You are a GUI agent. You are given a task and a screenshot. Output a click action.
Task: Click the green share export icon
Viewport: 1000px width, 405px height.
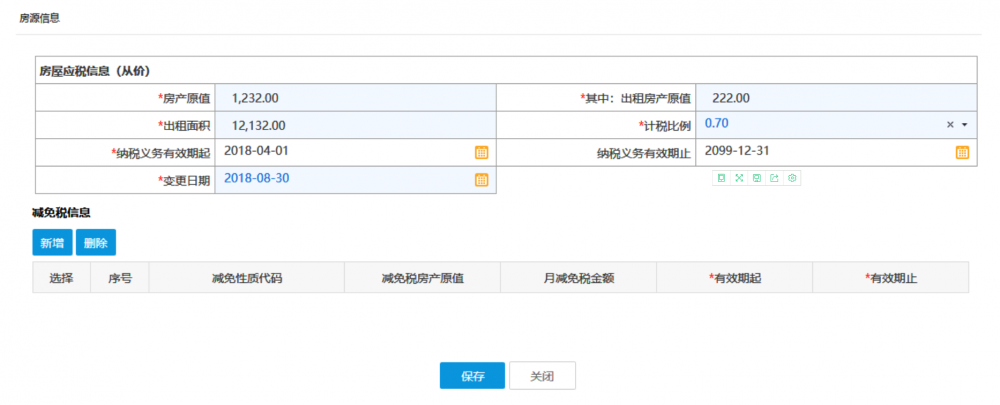[x=774, y=178]
